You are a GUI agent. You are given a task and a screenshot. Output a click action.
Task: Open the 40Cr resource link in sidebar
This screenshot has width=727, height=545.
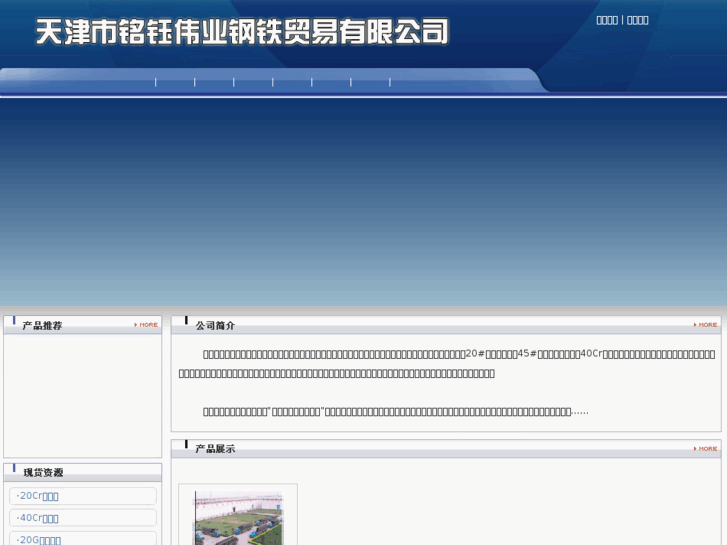37,518
